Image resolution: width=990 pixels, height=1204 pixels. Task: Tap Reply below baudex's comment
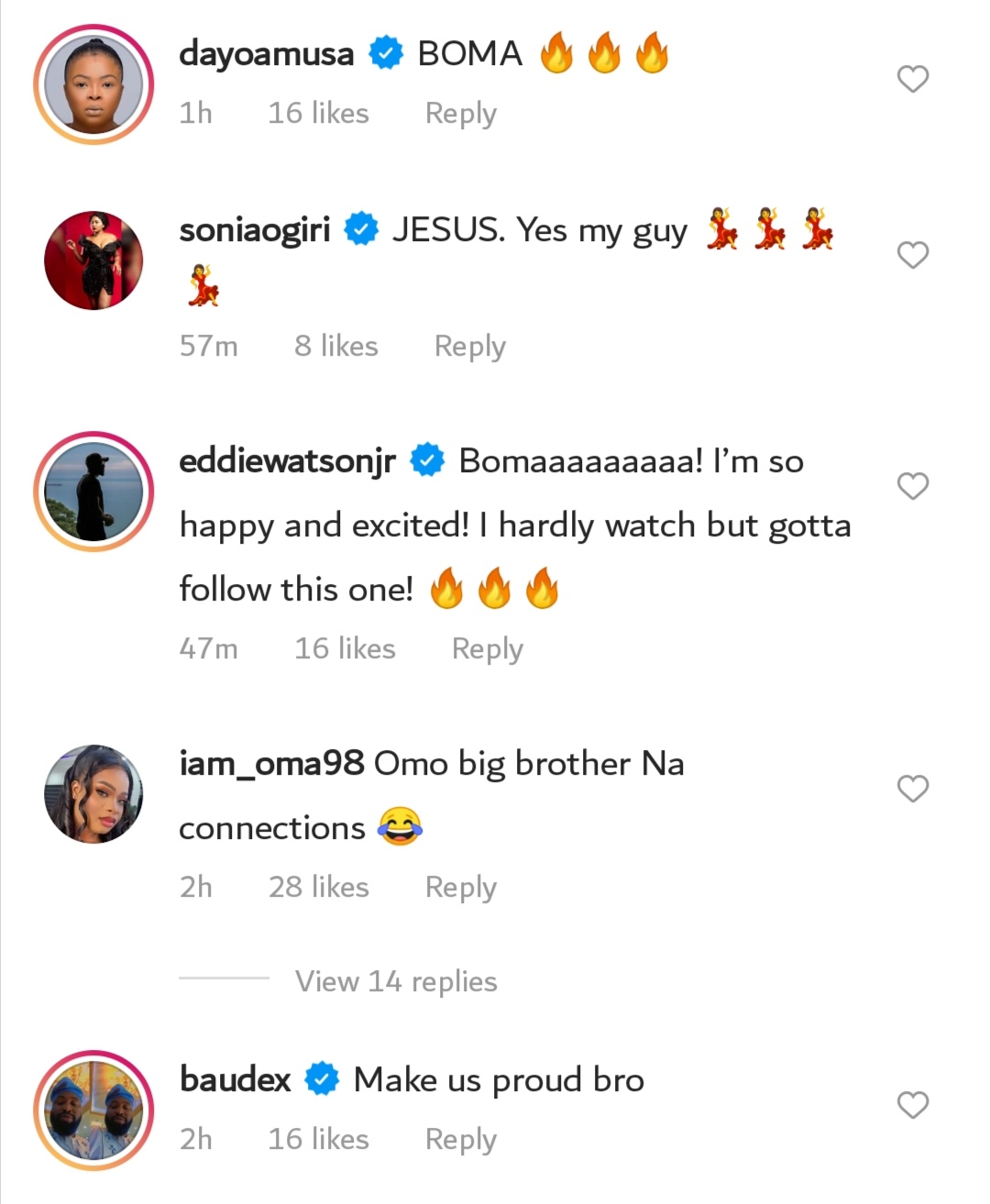tap(460, 1139)
